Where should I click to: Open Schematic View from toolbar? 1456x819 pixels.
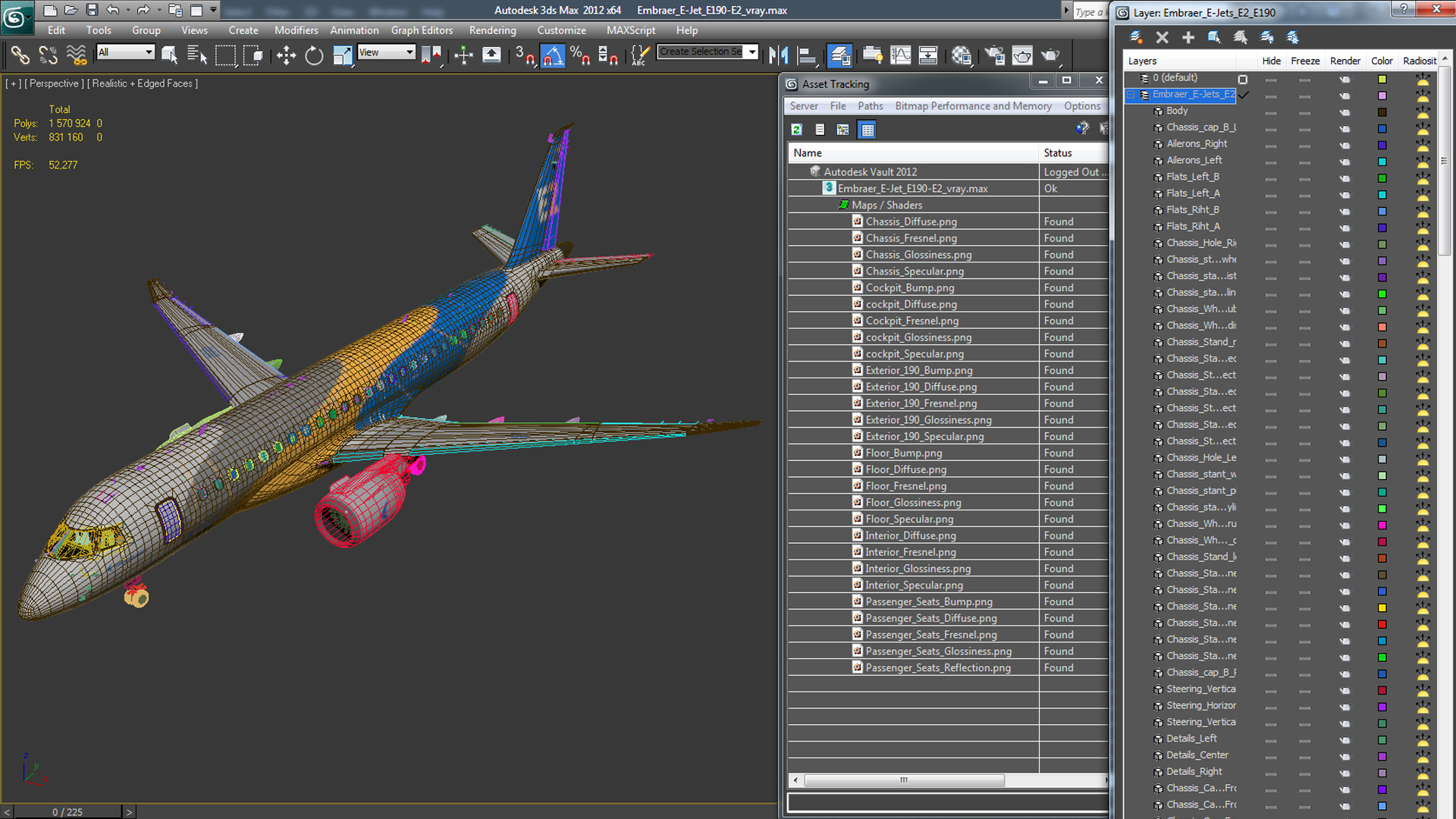(928, 55)
